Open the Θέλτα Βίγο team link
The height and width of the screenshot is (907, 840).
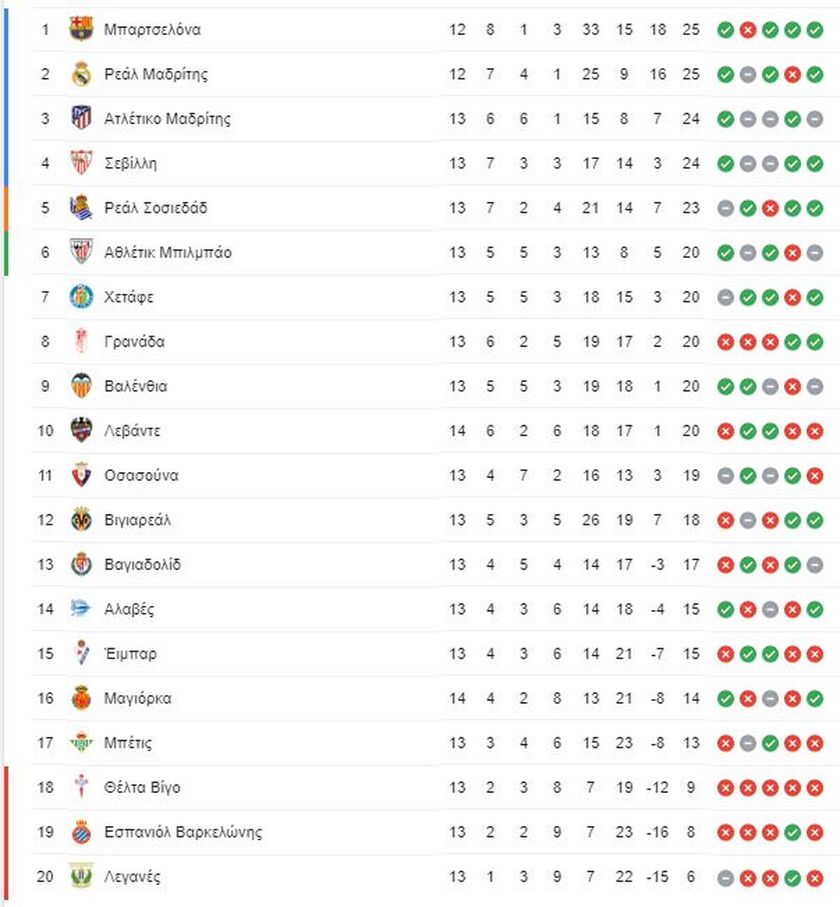(142, 787)
